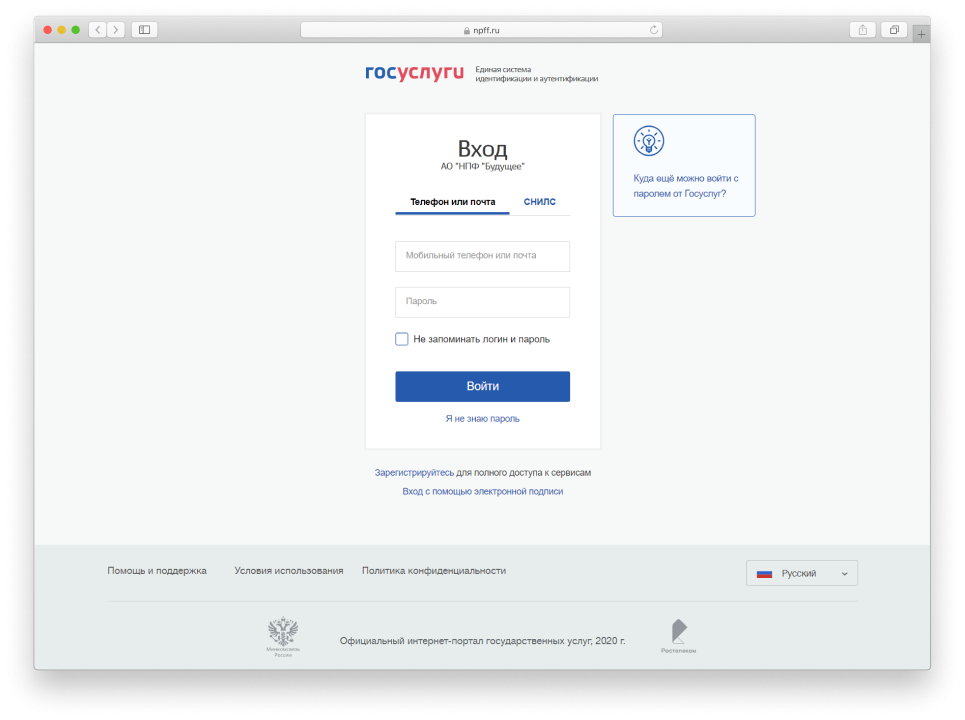Open a new tab with plus button
The height and width of the screenshot is (720, 965).
click(x=921, y=34)
